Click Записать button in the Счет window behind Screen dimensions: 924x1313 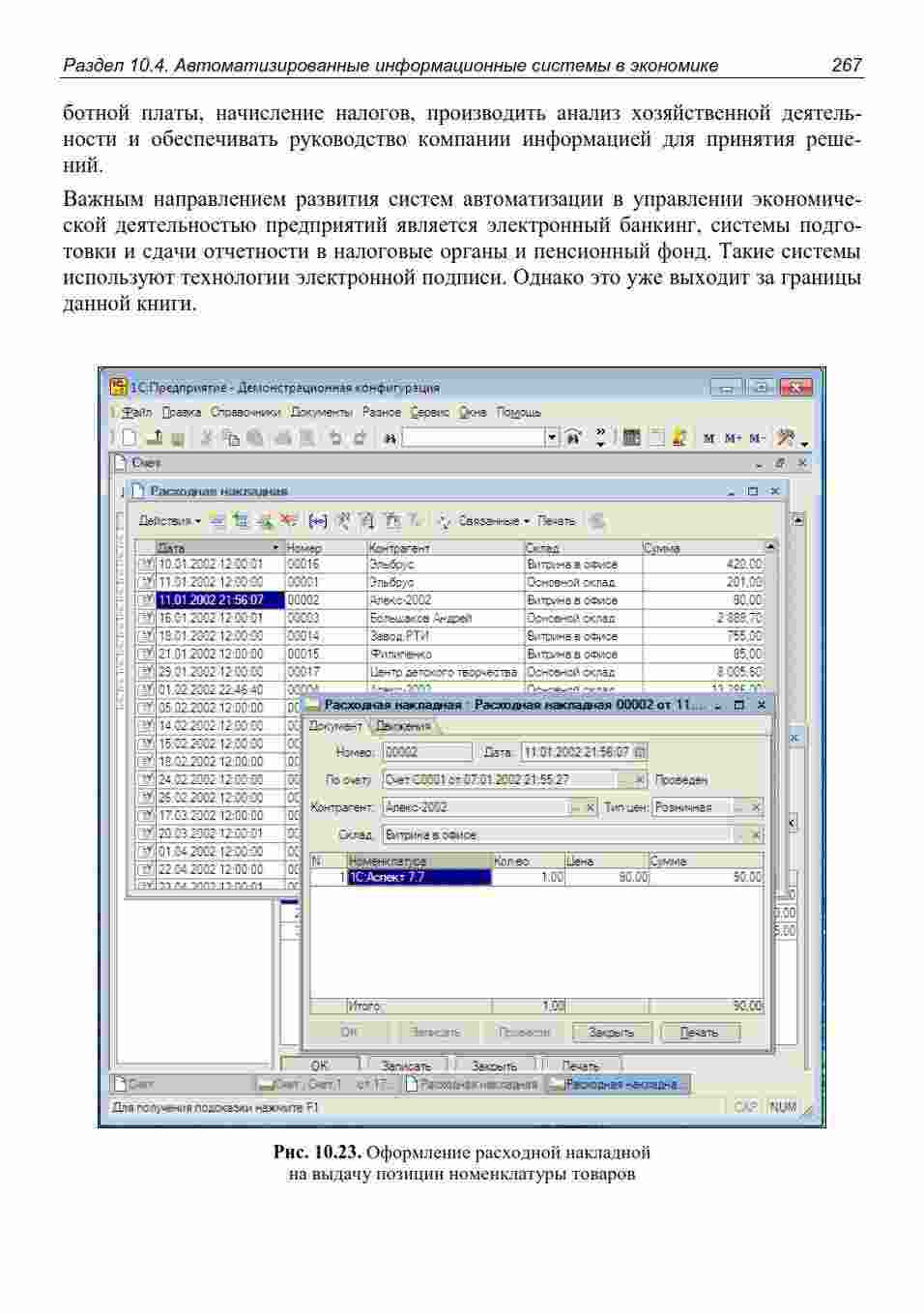pyautogui.click(x=406, y=1065)
